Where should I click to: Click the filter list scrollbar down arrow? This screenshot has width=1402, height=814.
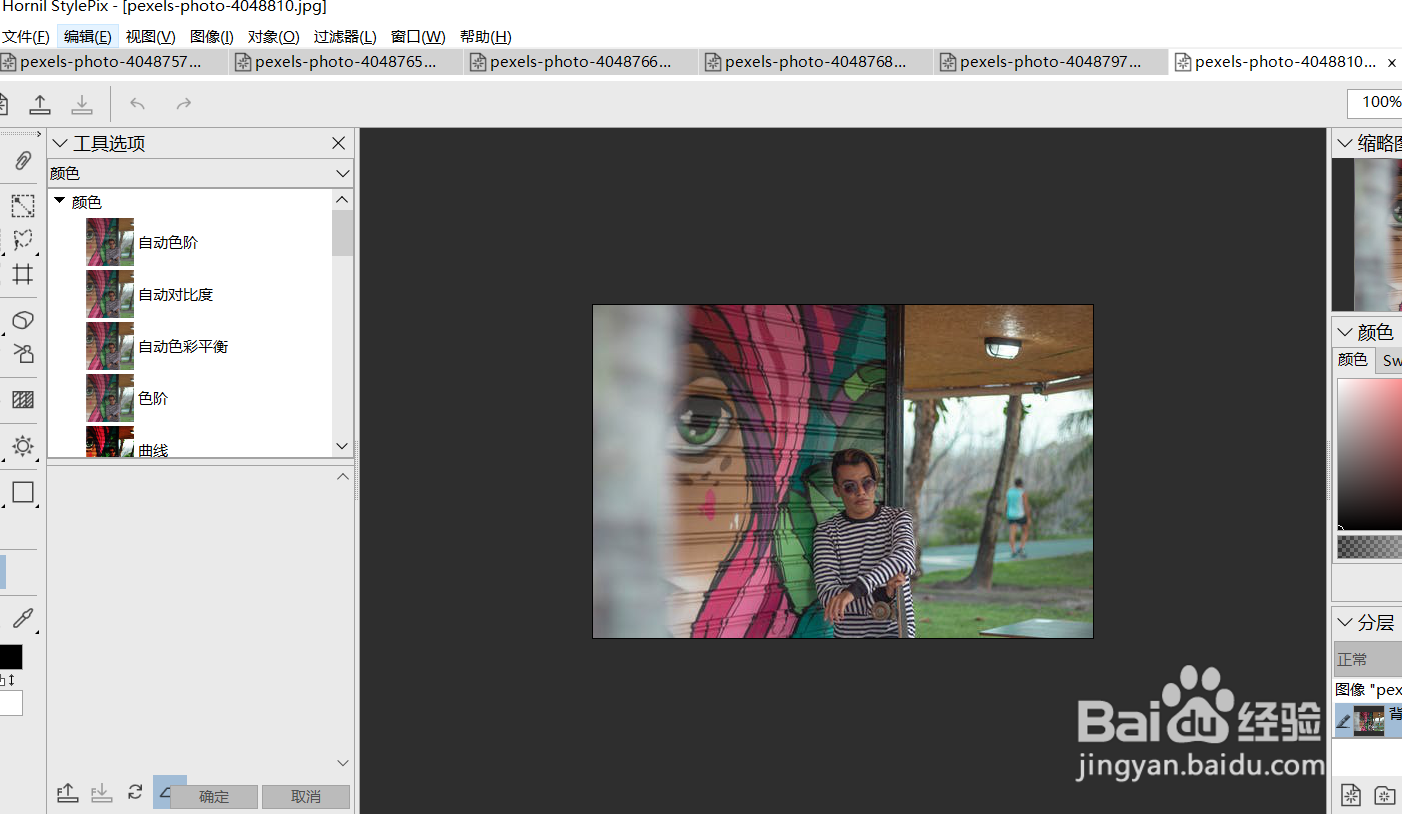[x=343, y=446]
